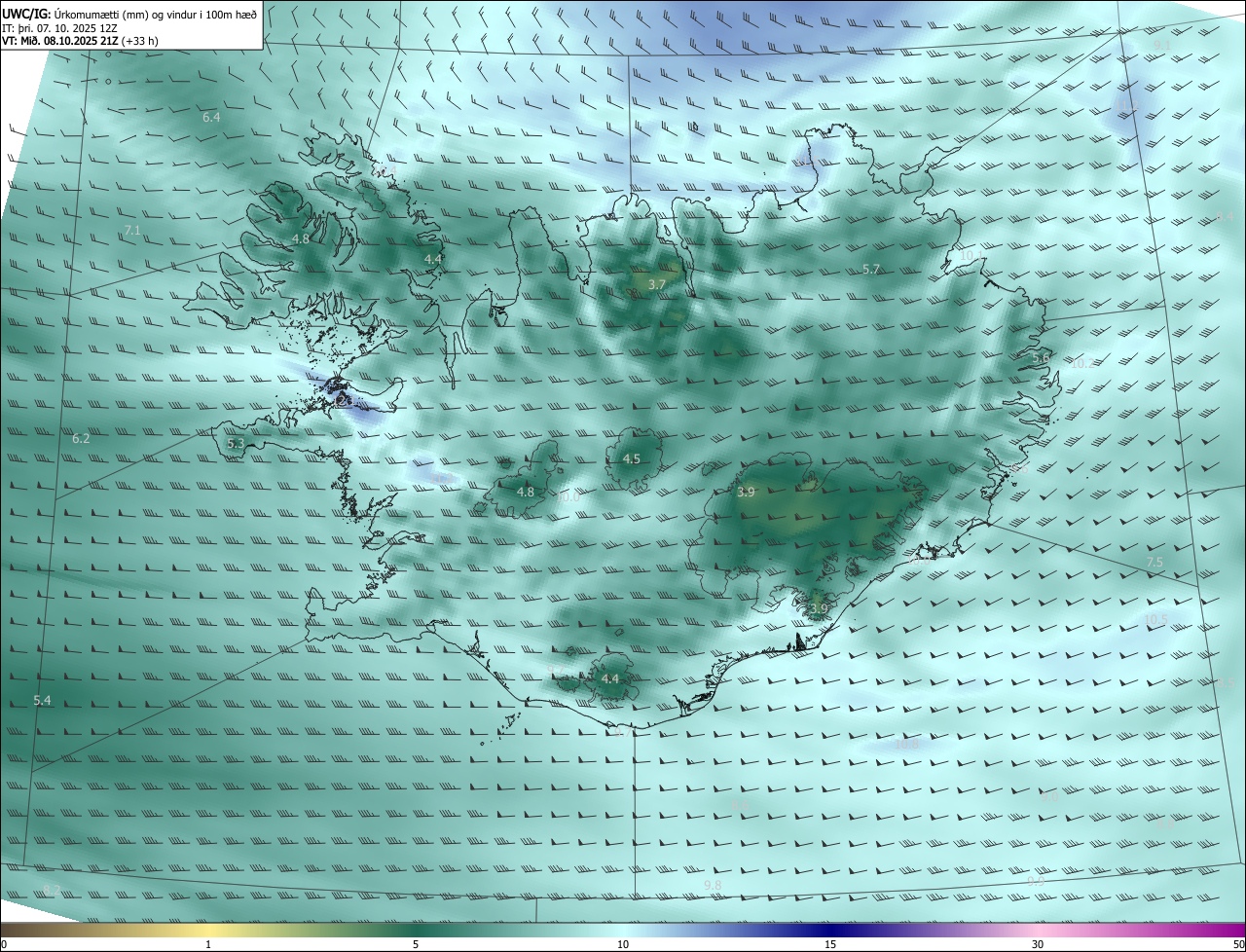Viewport: 1246px width, 952px height.
Task: Select the '15' tick on the color scale
Action: 830,944
